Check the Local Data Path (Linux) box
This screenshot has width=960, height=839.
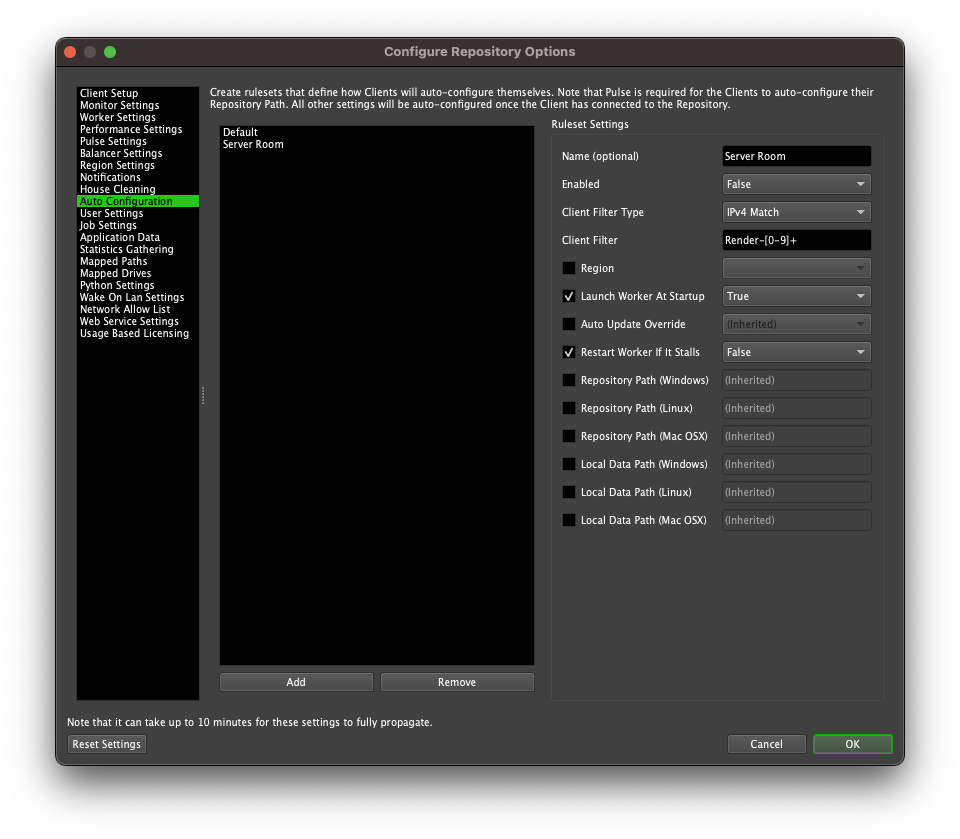(x=569, y=492)
